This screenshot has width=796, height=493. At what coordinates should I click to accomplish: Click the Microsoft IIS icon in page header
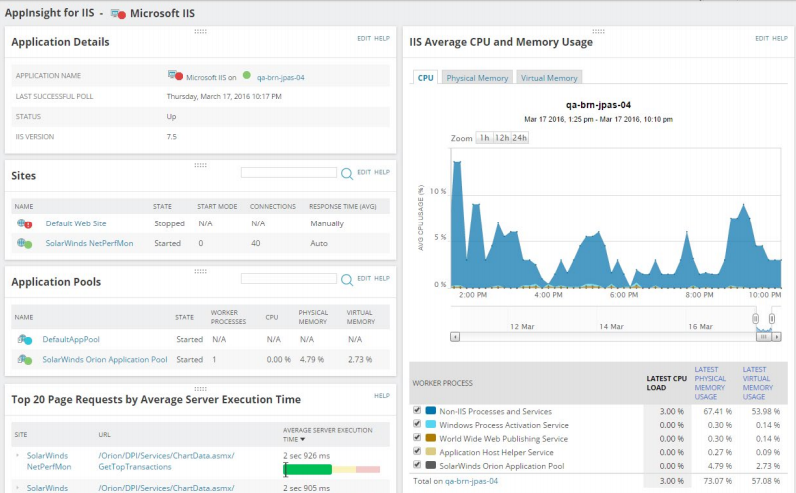(x=120, y=14)
